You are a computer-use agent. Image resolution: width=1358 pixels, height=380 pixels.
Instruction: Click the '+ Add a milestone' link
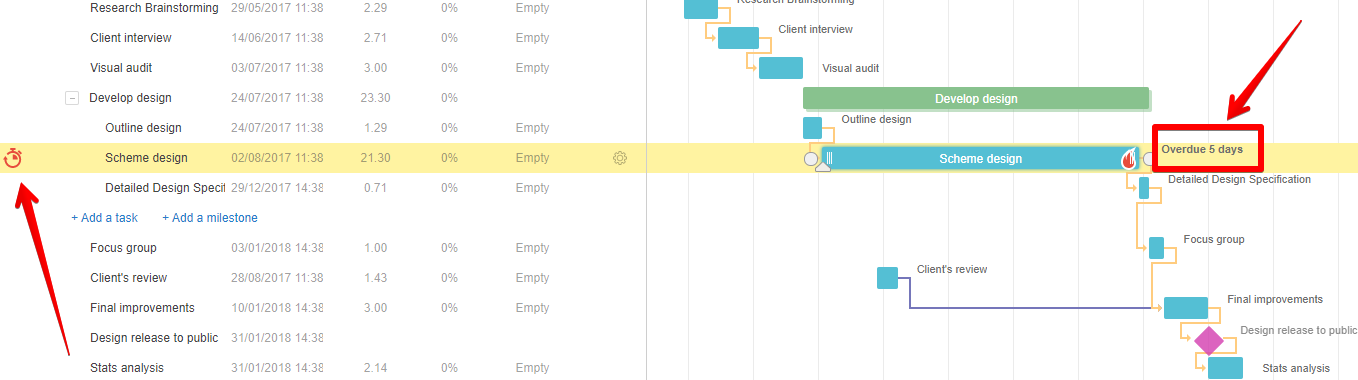(210, 217)
